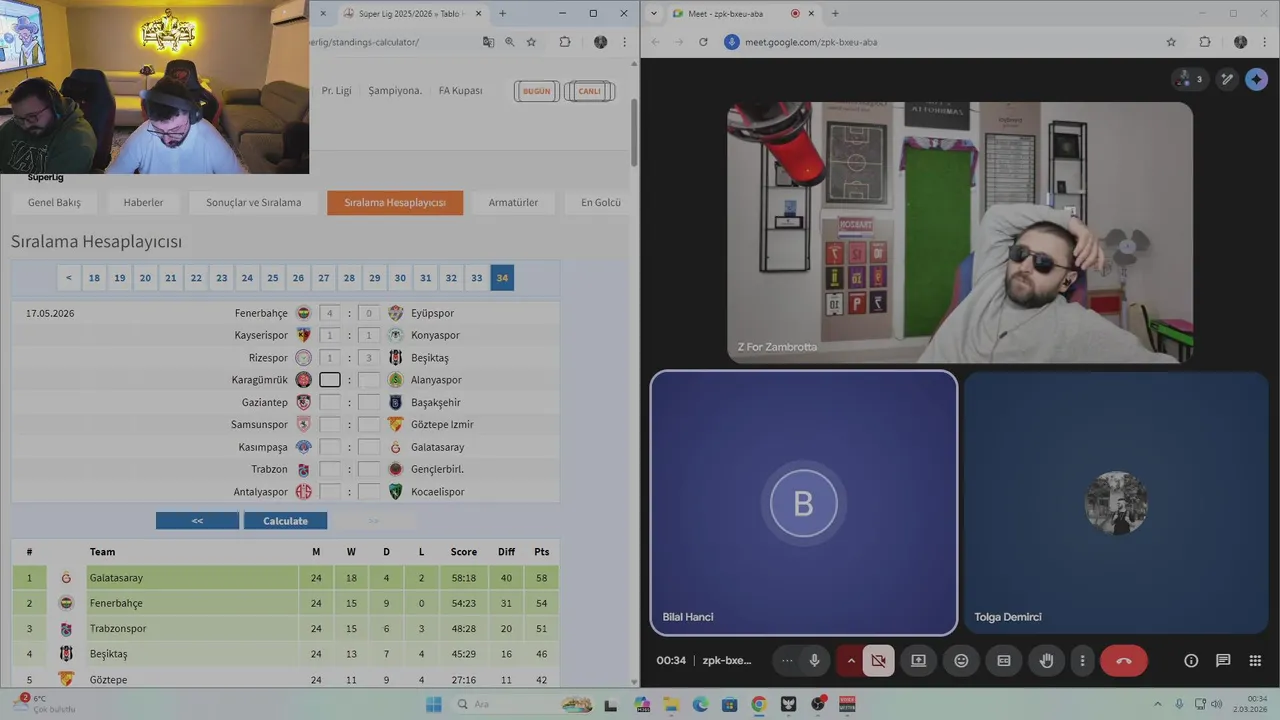Image resolution: width=1280 pixels, height=720 pixels.
Task: Open OBS Studio from taskbar
Action: pyautogui.click(x=818, y=704)
